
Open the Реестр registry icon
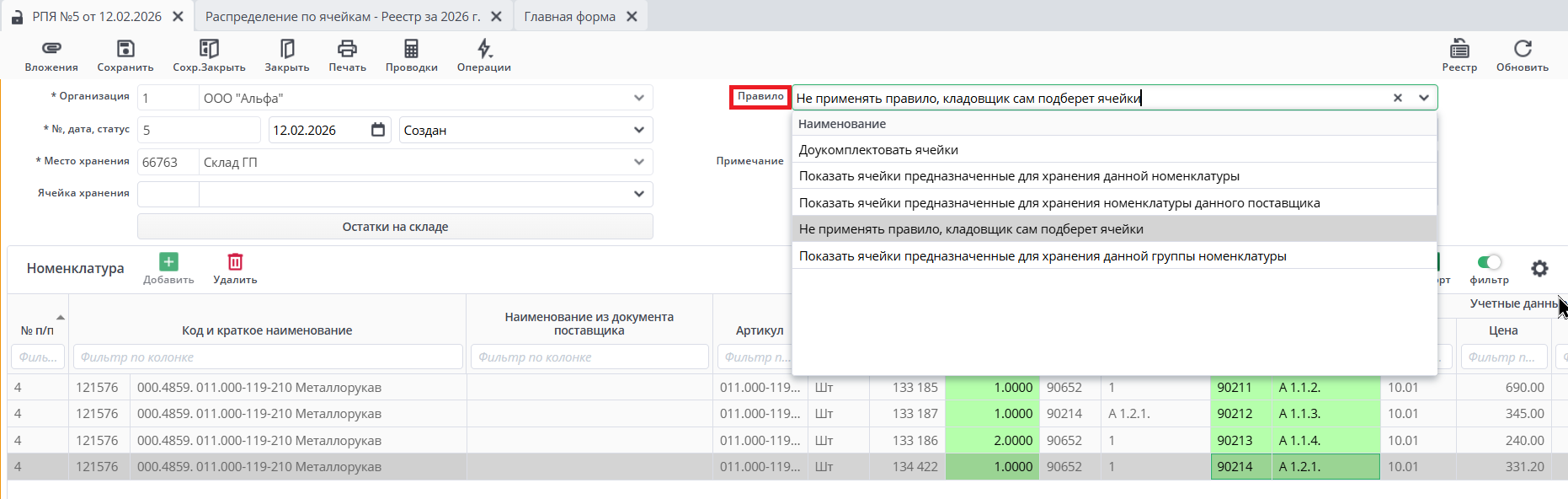1459,49
